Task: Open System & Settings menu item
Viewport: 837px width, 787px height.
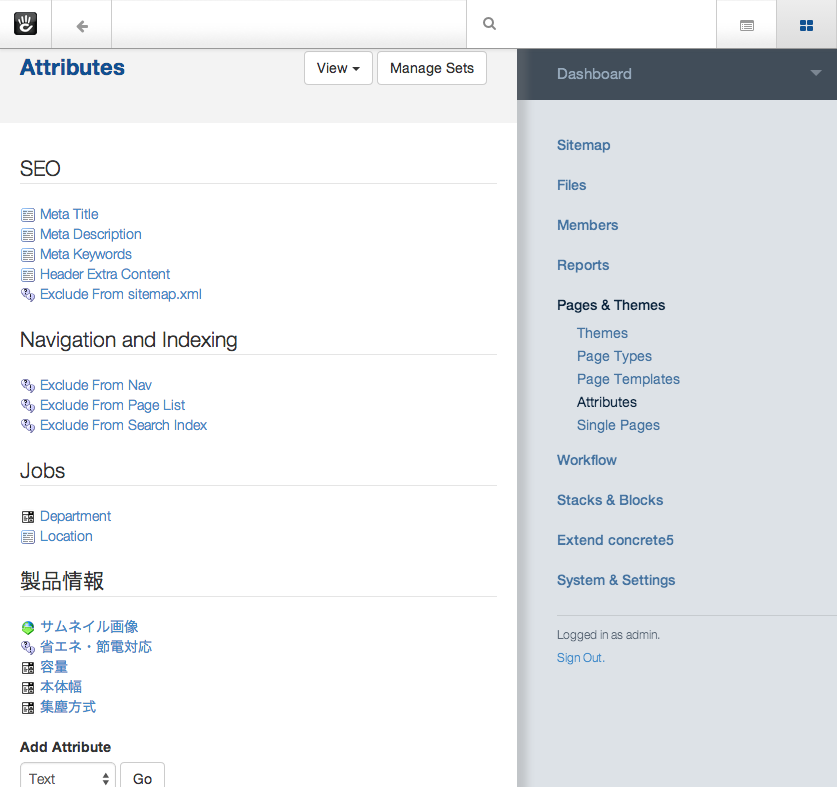Action: [x=615, y=580]
